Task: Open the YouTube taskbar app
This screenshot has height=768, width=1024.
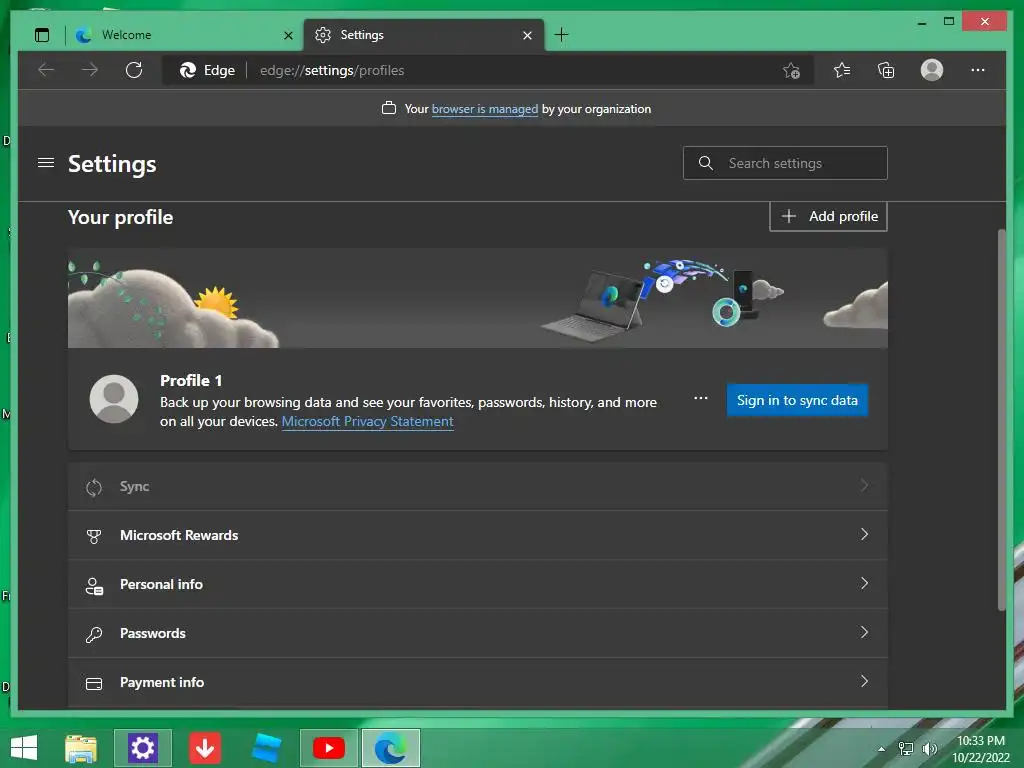Action: [x=328, y=748]
